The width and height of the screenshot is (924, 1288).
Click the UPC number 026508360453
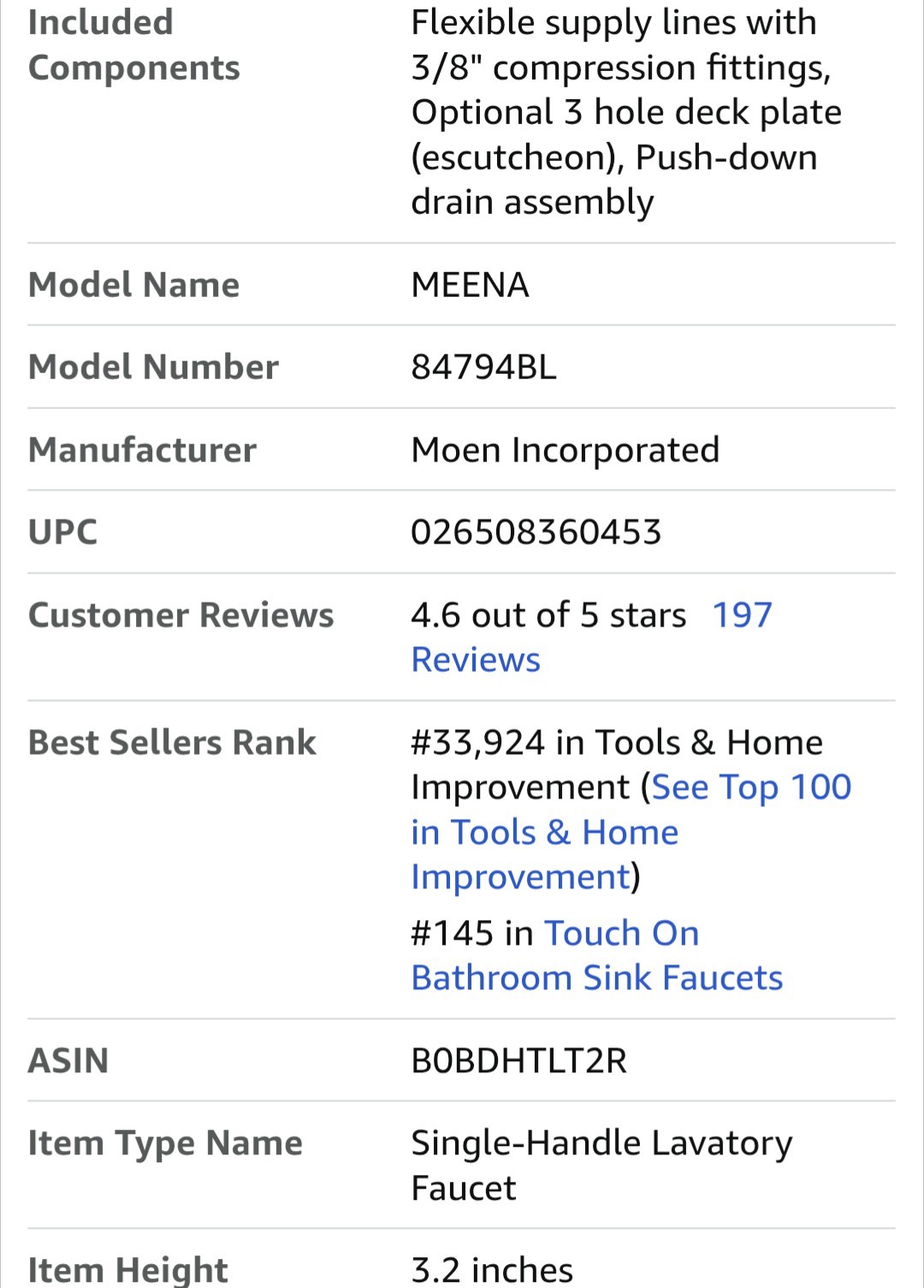coord(536,532)
